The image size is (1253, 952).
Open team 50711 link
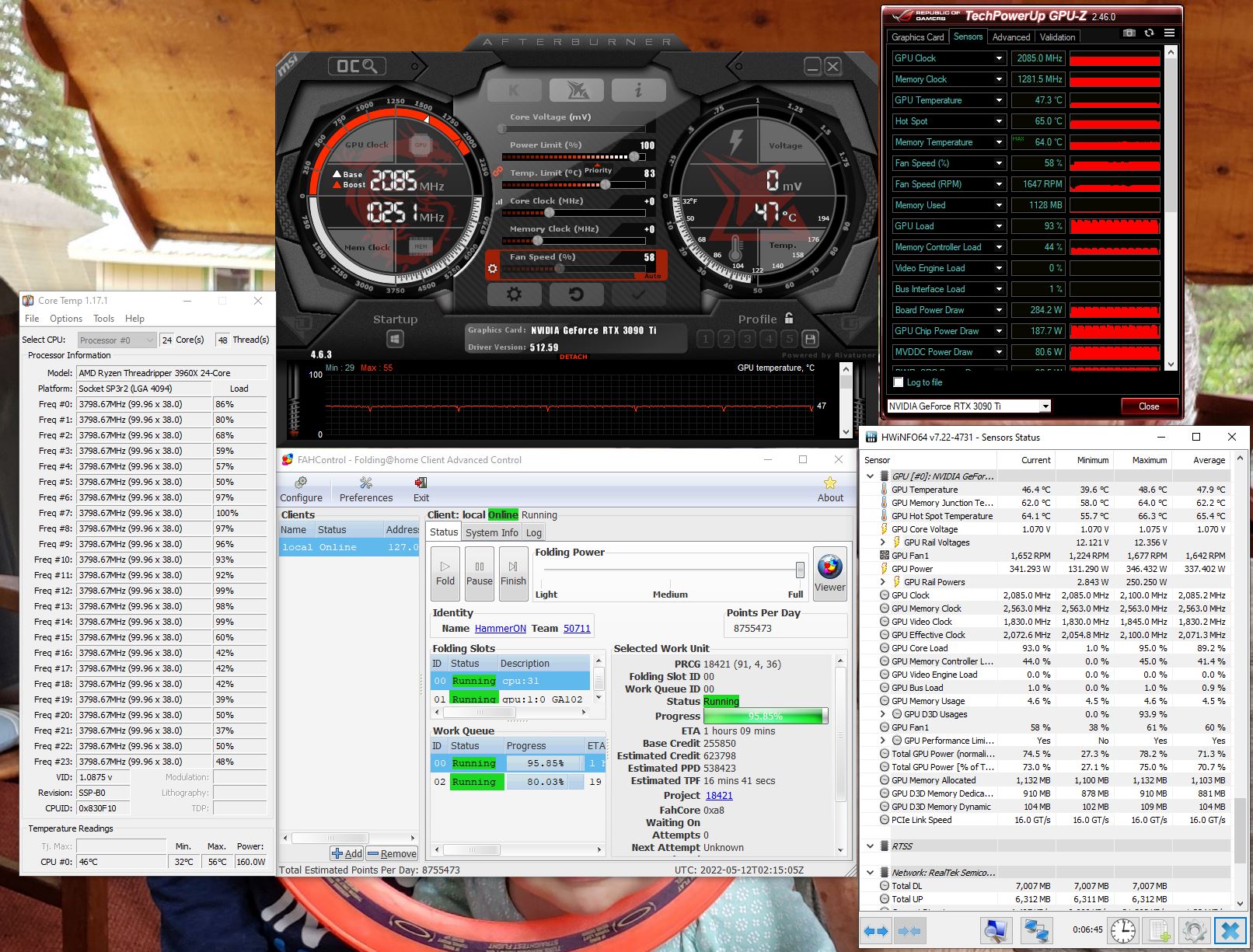pyautogui.click(x=577, y=629)
